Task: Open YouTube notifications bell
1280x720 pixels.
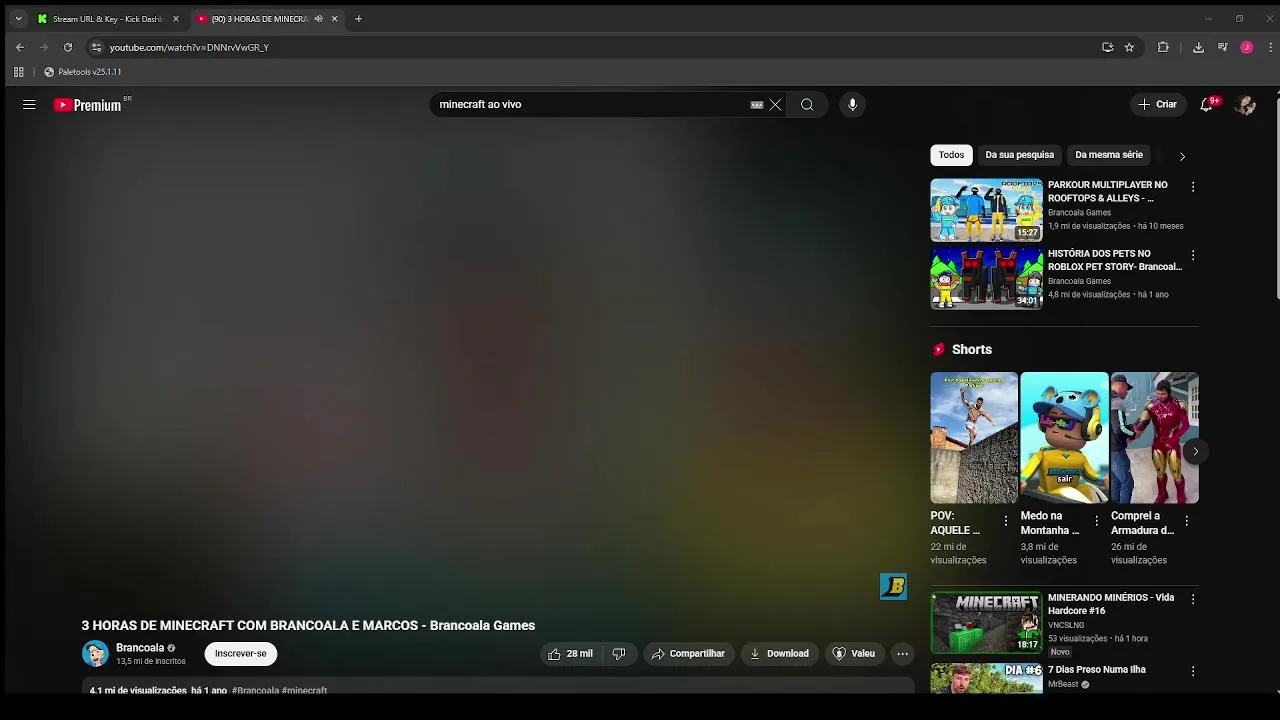Action: (x=1207, y=104)
